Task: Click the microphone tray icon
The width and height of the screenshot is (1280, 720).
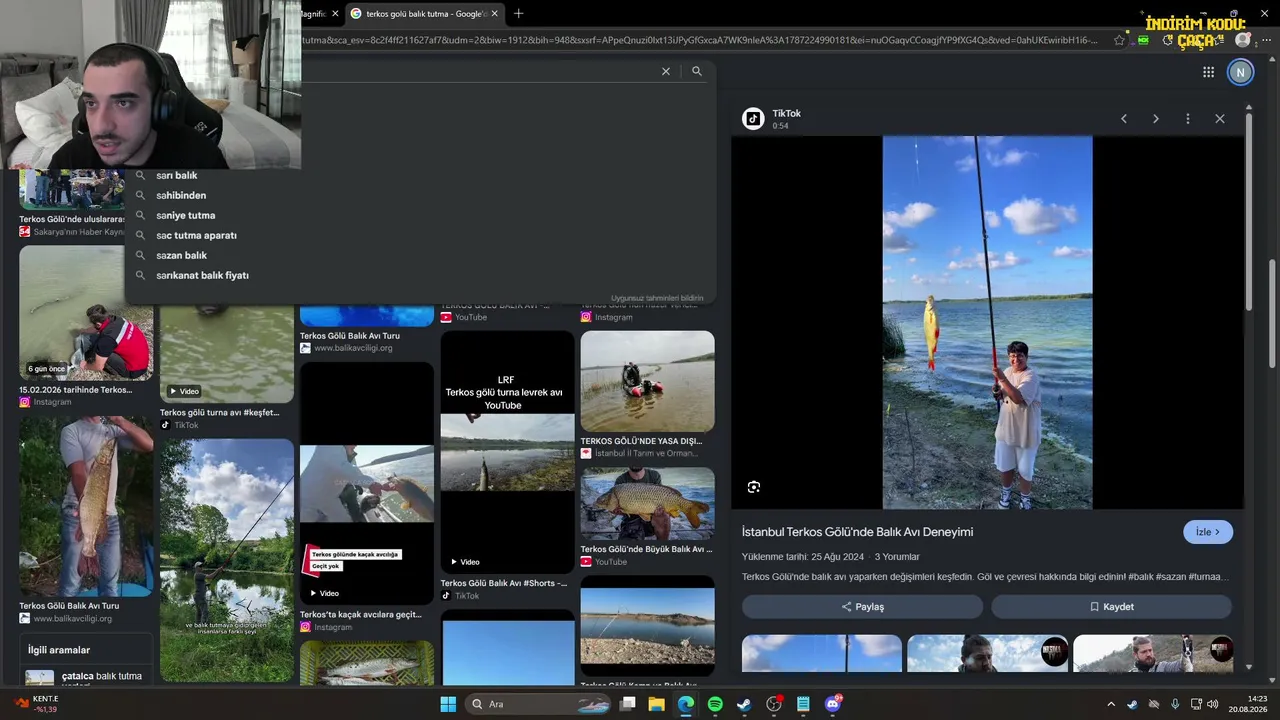Action: [1175, 704]
